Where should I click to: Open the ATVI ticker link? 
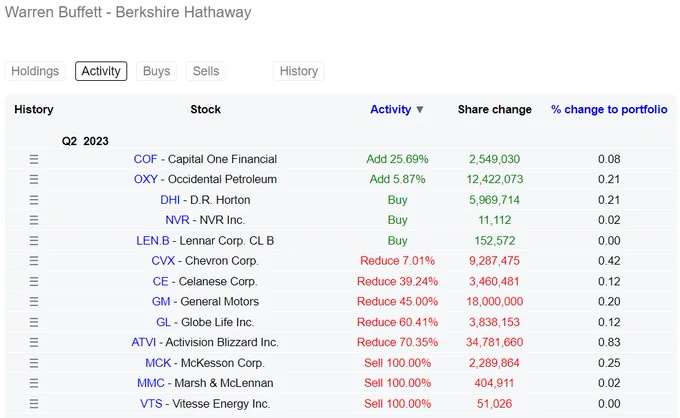(144, 342)
